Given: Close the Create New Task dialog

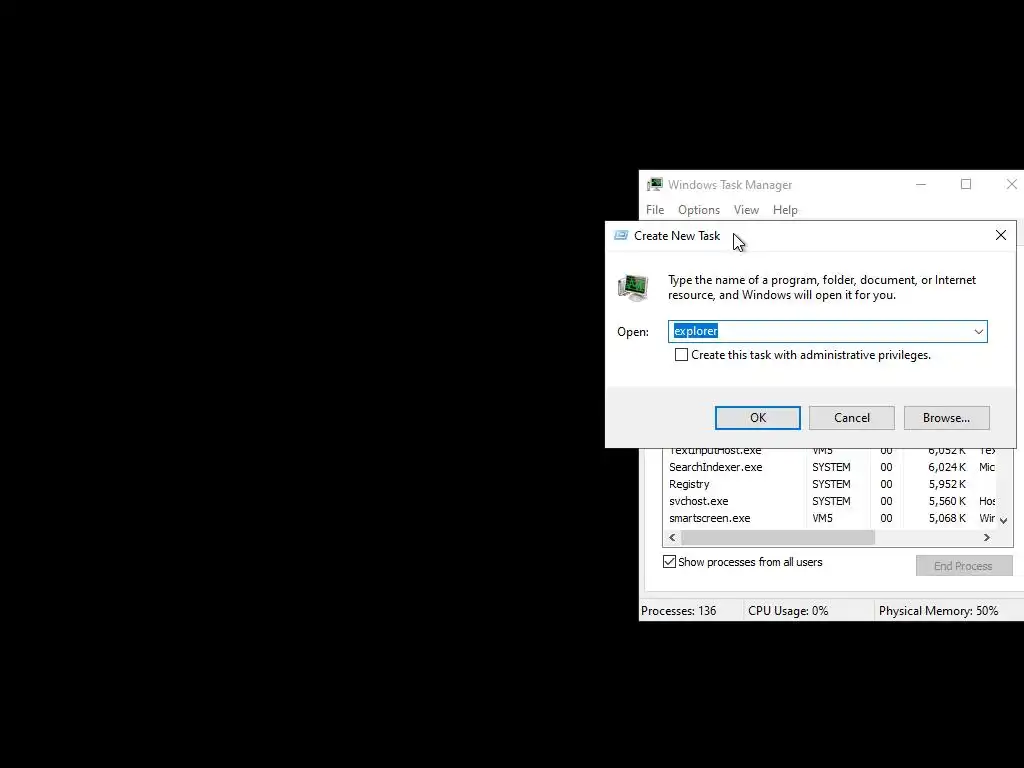Looking at the screenshot, I should pyautogui.click(x=1000, y=235).
